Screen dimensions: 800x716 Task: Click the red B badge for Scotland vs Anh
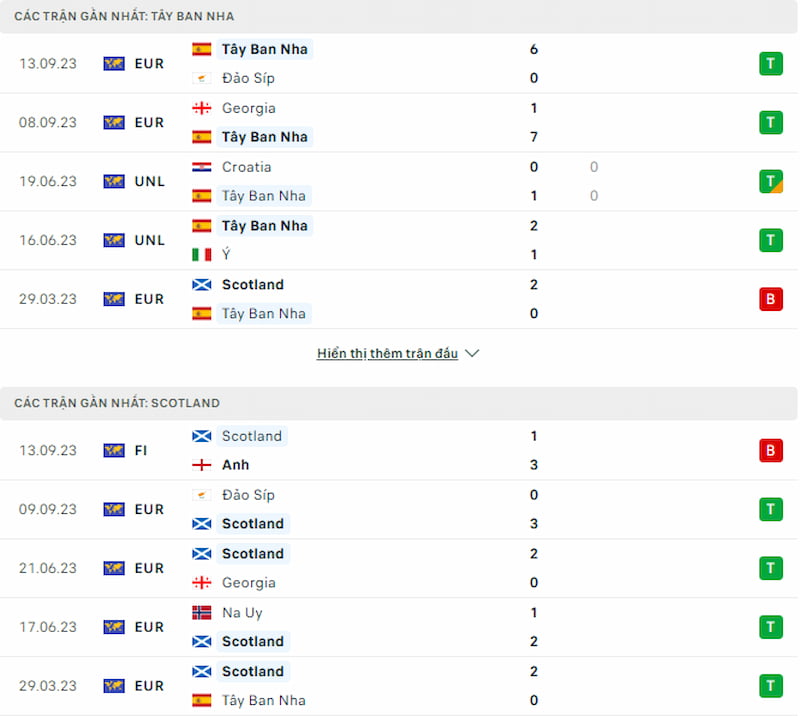[770, 450]
